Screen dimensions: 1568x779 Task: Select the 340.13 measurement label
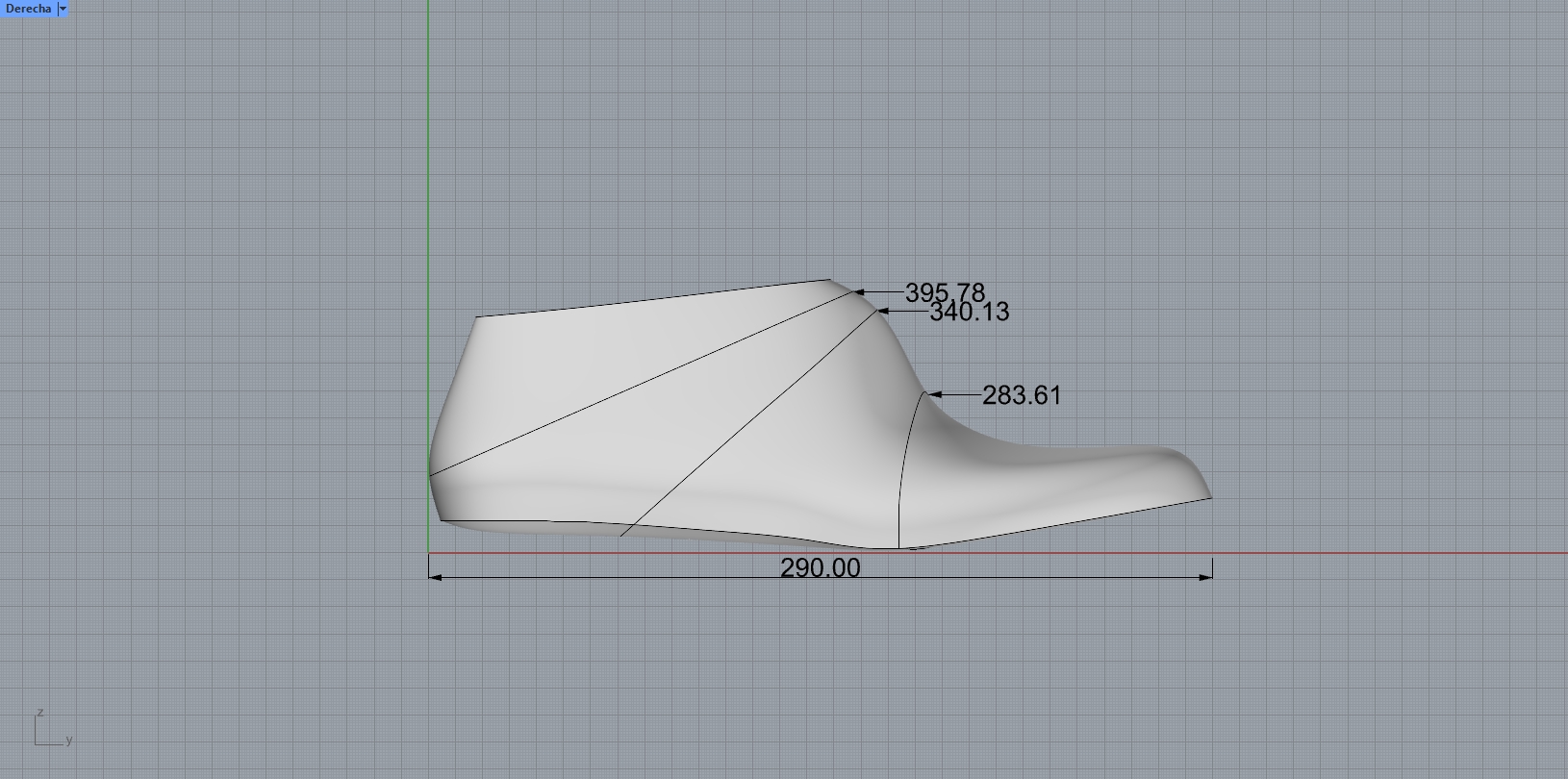tap(969, 312)
